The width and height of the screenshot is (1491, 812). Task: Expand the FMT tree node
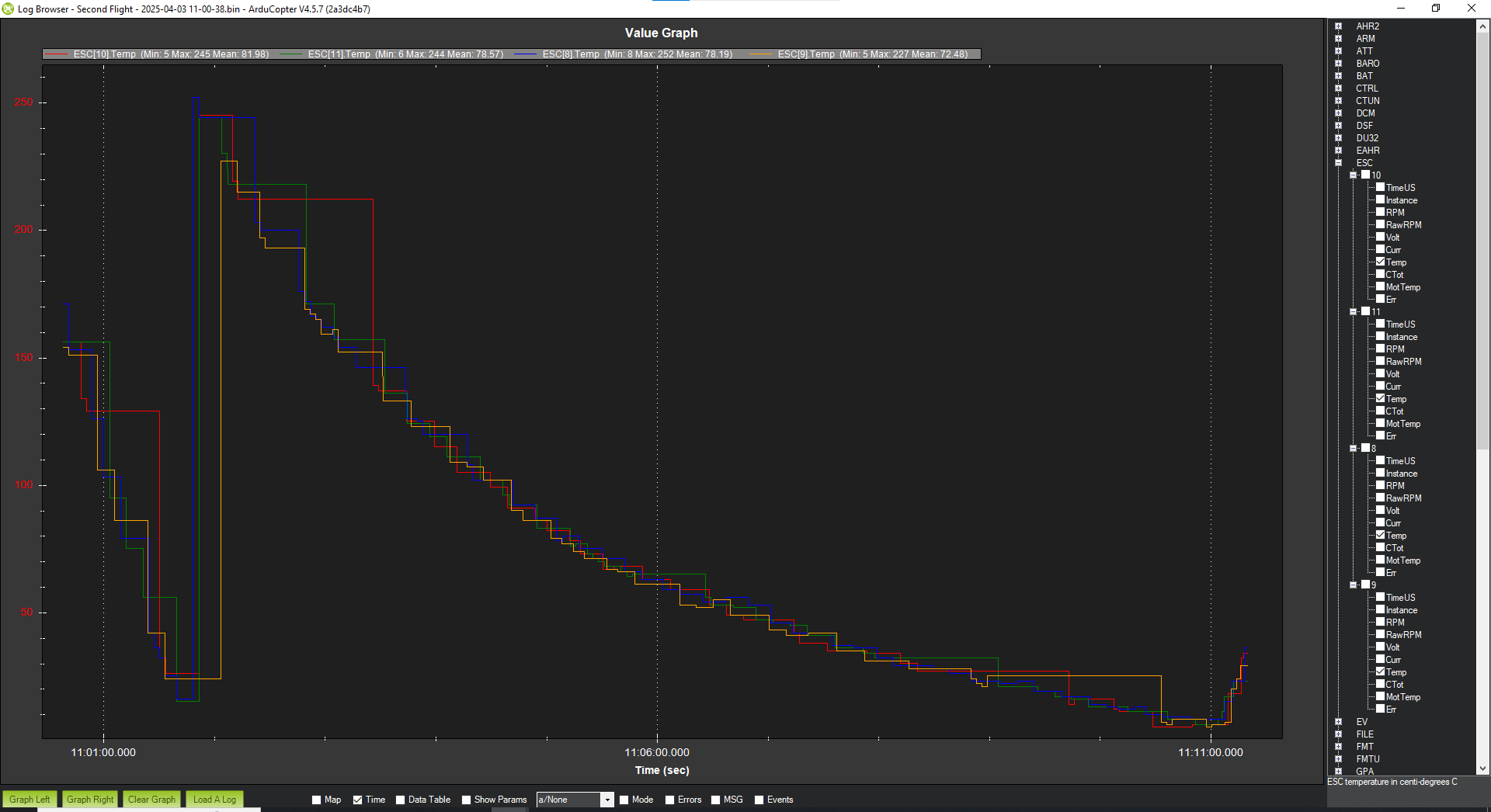pos(1338,747)
